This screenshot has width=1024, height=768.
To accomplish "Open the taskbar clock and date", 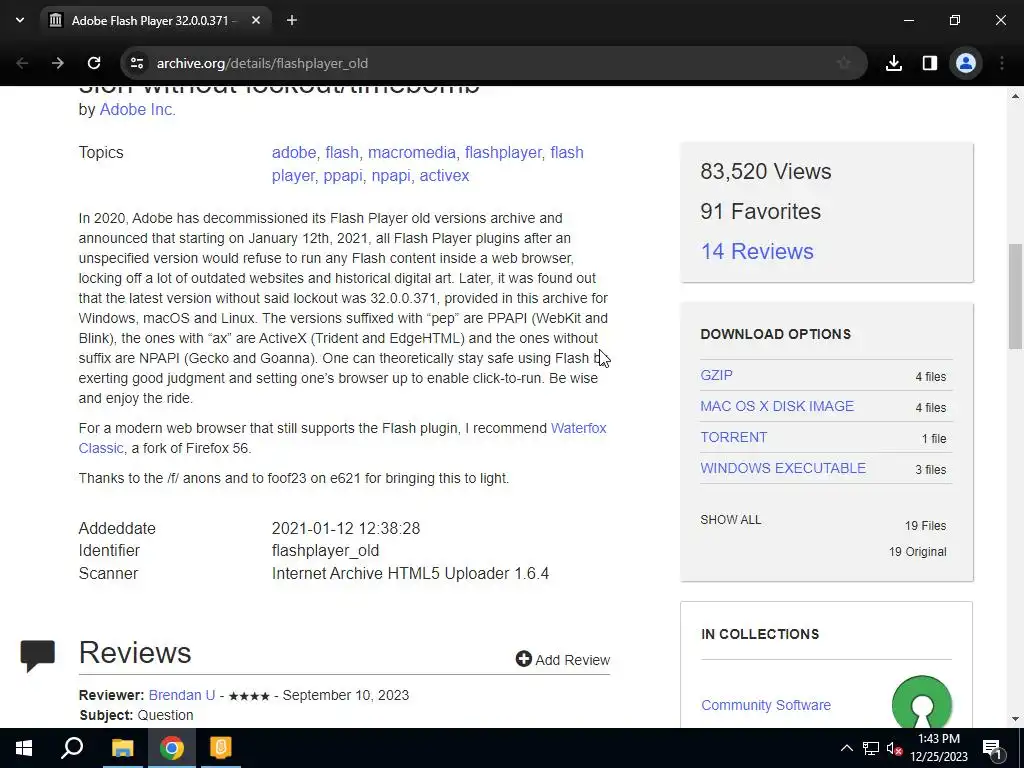I will pos(939,748).
